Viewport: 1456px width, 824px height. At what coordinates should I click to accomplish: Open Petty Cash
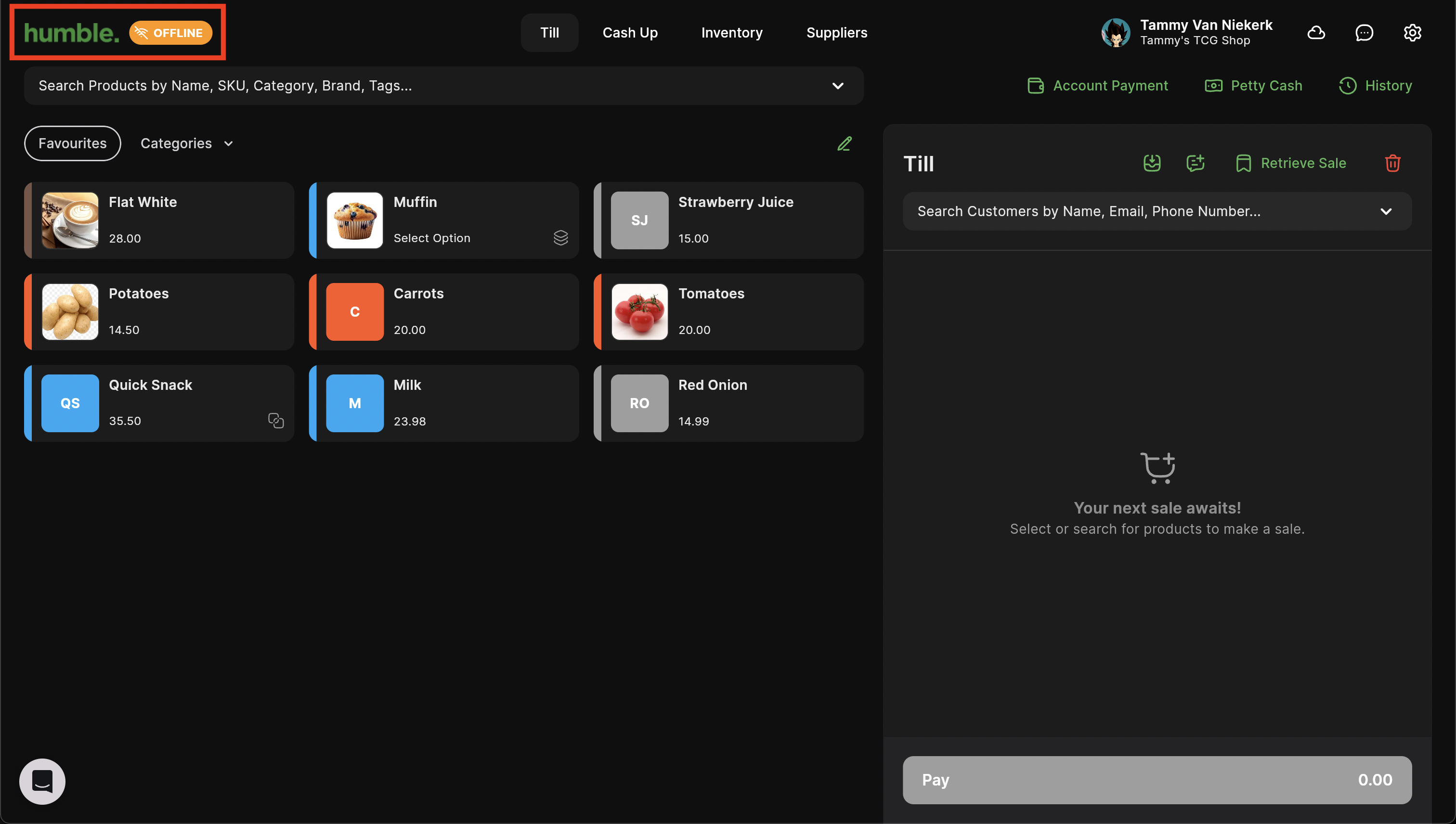click(x=1253, y=86)
